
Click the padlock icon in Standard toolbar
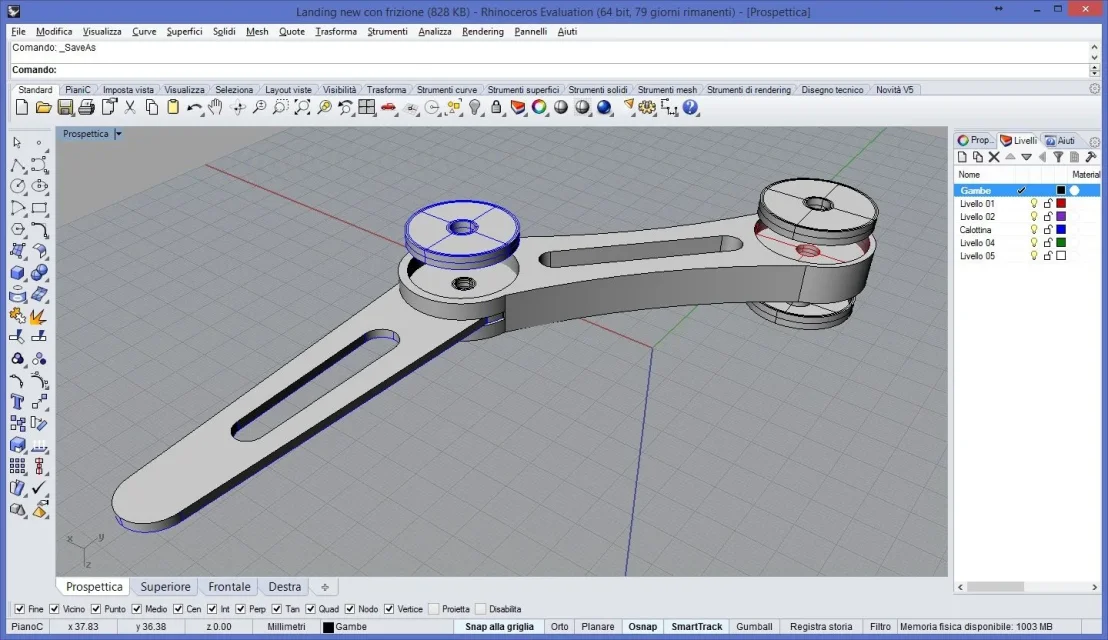click(x=496, y=107)
